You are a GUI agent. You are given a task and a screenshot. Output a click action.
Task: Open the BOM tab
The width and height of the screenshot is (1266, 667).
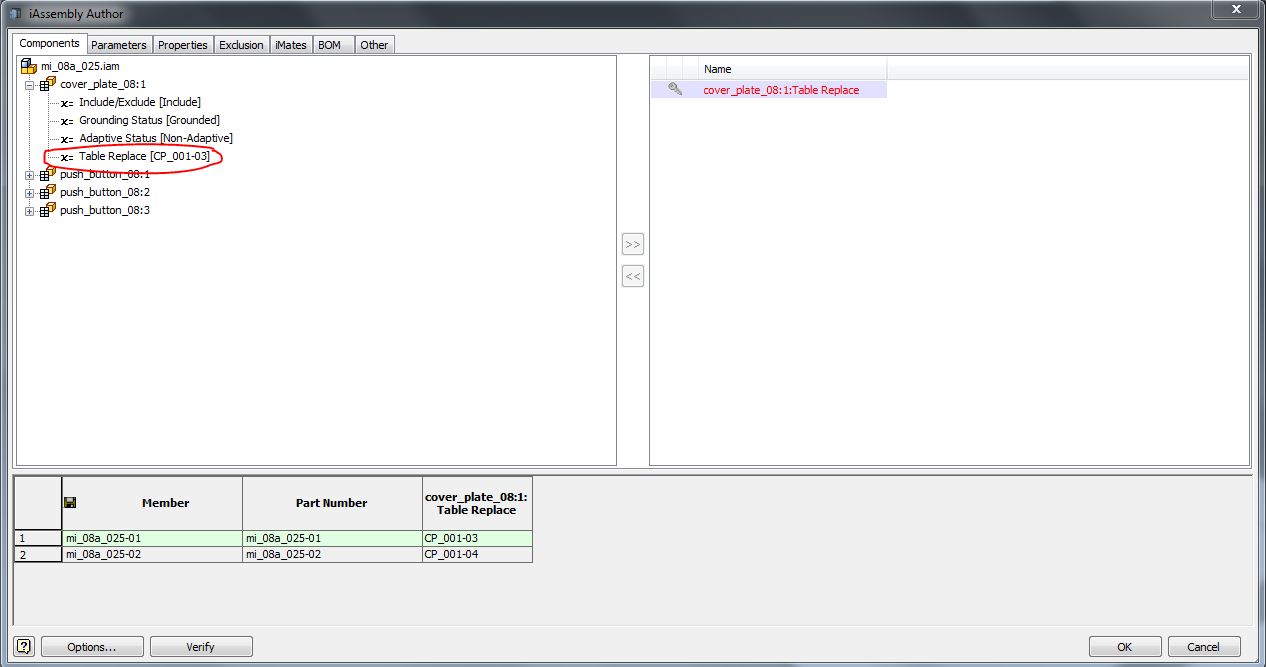tap(332, 44)
